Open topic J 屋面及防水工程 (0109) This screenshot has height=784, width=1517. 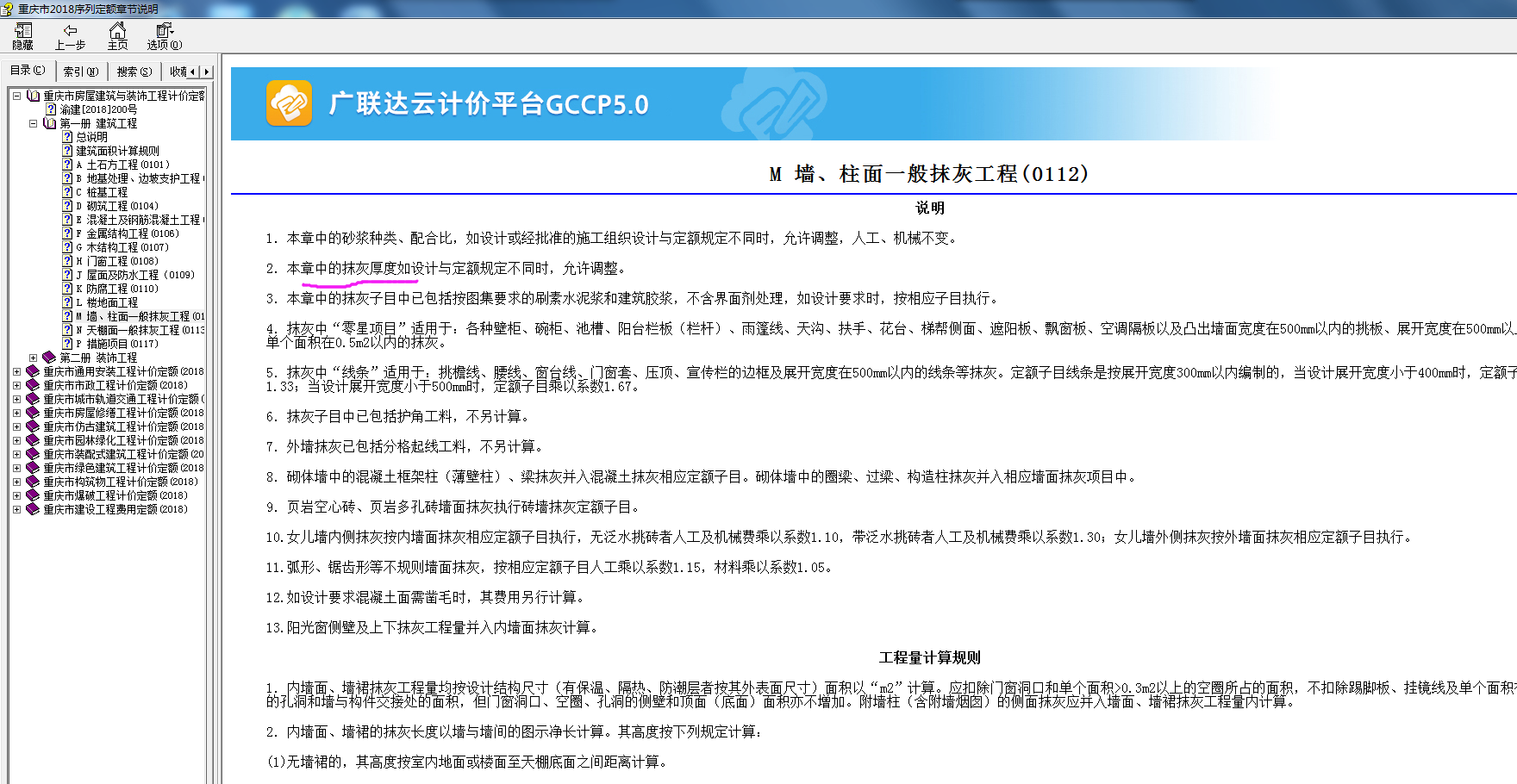click(x=135, y=275)
